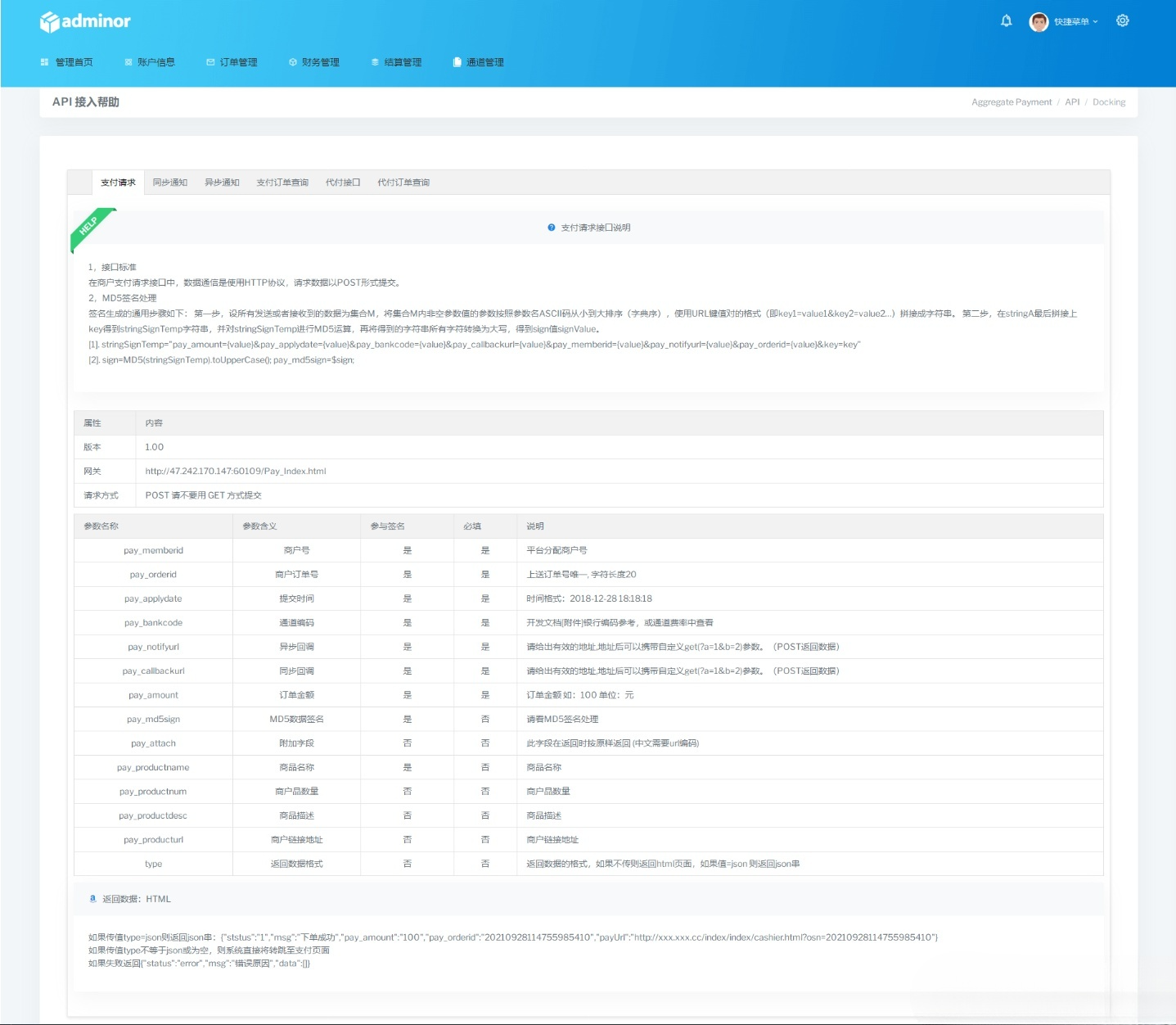The height and width of the screenshot is (1025, 1176).
Task: Open the 账户信息 menu
Action: pyautogui.click(x=150, y=62)
